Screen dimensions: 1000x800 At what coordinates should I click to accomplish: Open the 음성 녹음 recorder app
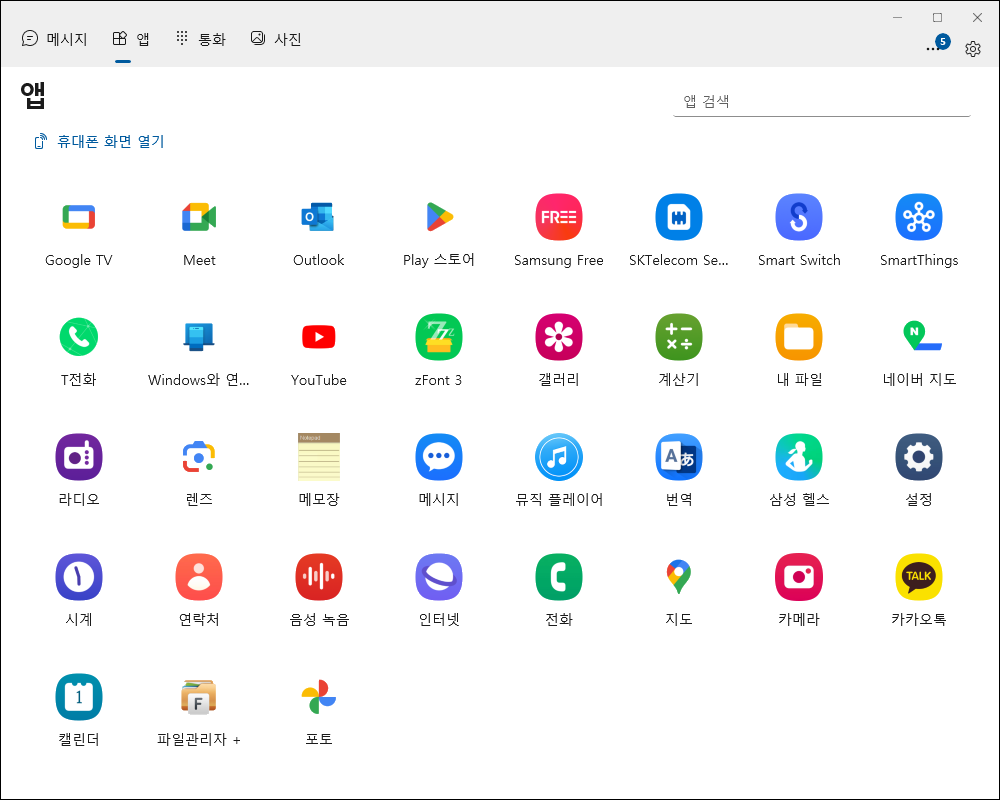pos(318,577)
